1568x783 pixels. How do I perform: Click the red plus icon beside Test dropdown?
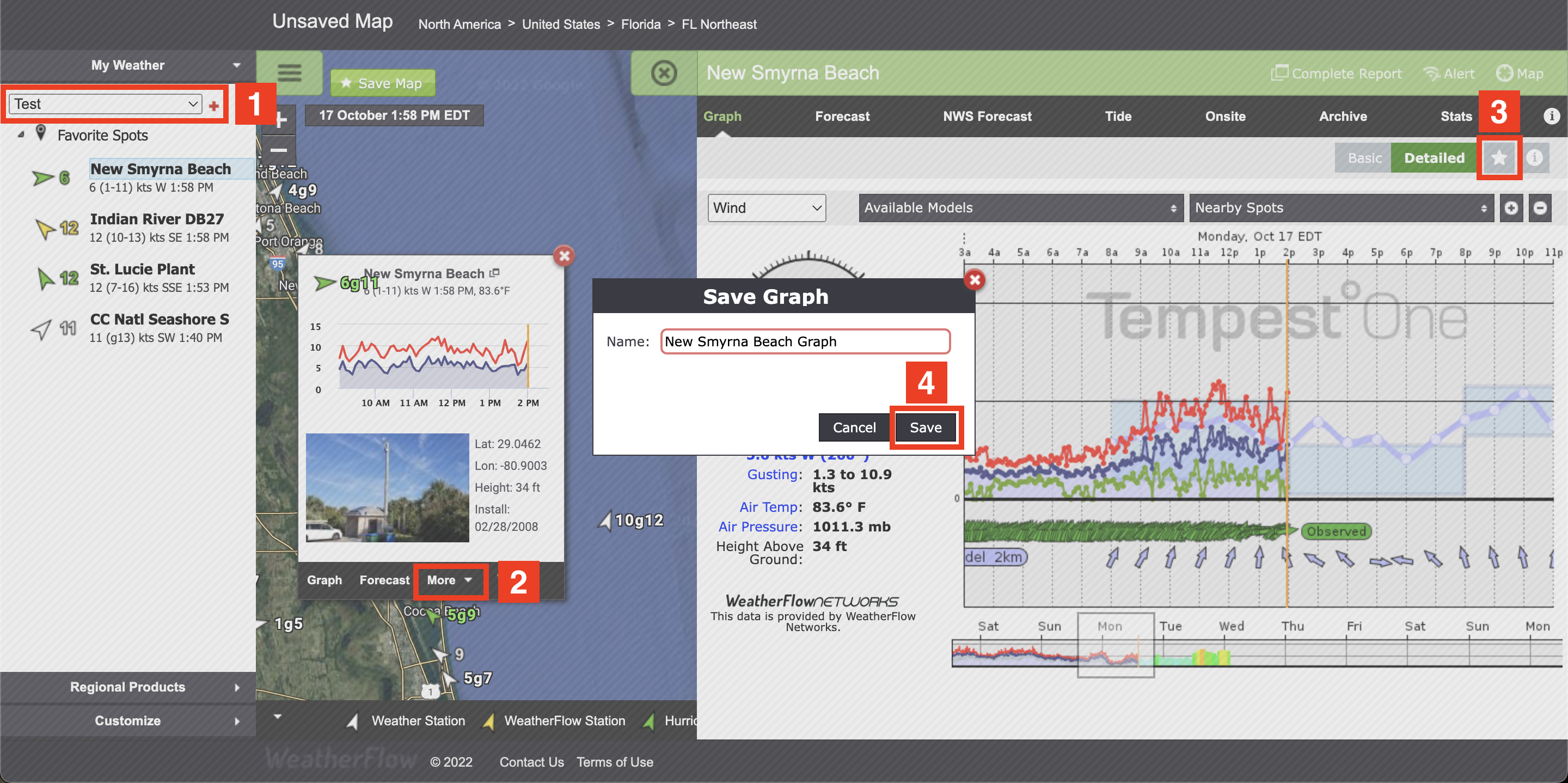213,106
